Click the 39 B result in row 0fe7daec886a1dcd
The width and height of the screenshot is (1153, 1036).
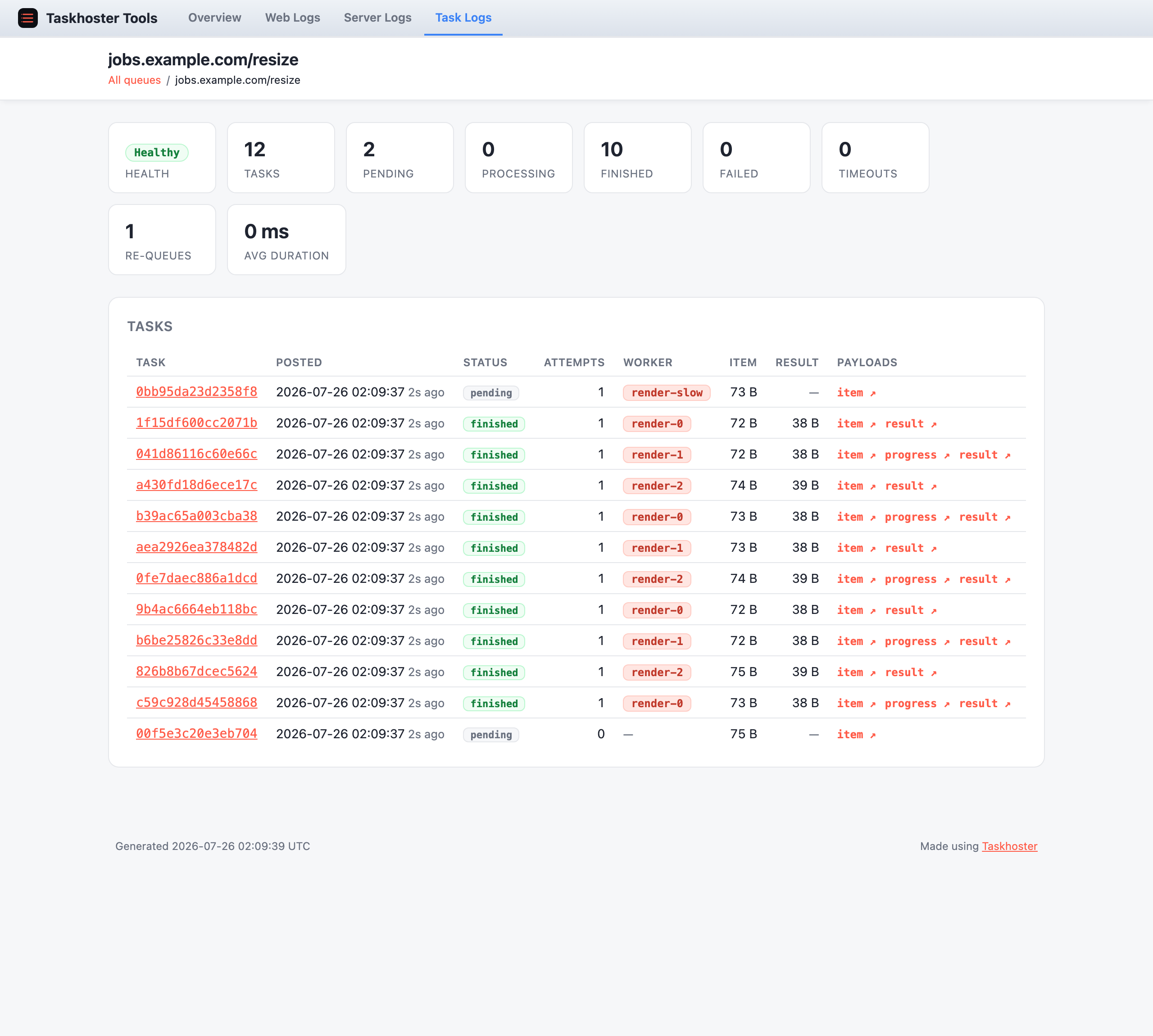pos(805,578)
